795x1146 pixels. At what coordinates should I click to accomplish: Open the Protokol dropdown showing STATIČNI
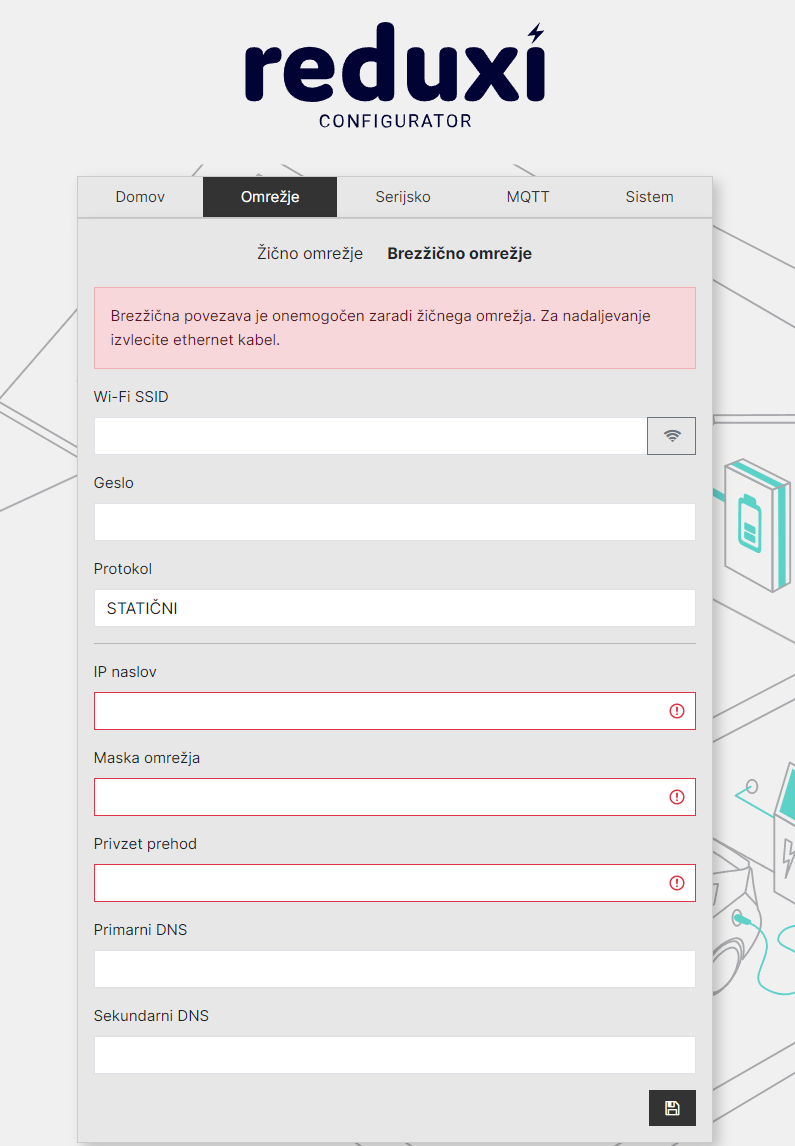point(395,608)
